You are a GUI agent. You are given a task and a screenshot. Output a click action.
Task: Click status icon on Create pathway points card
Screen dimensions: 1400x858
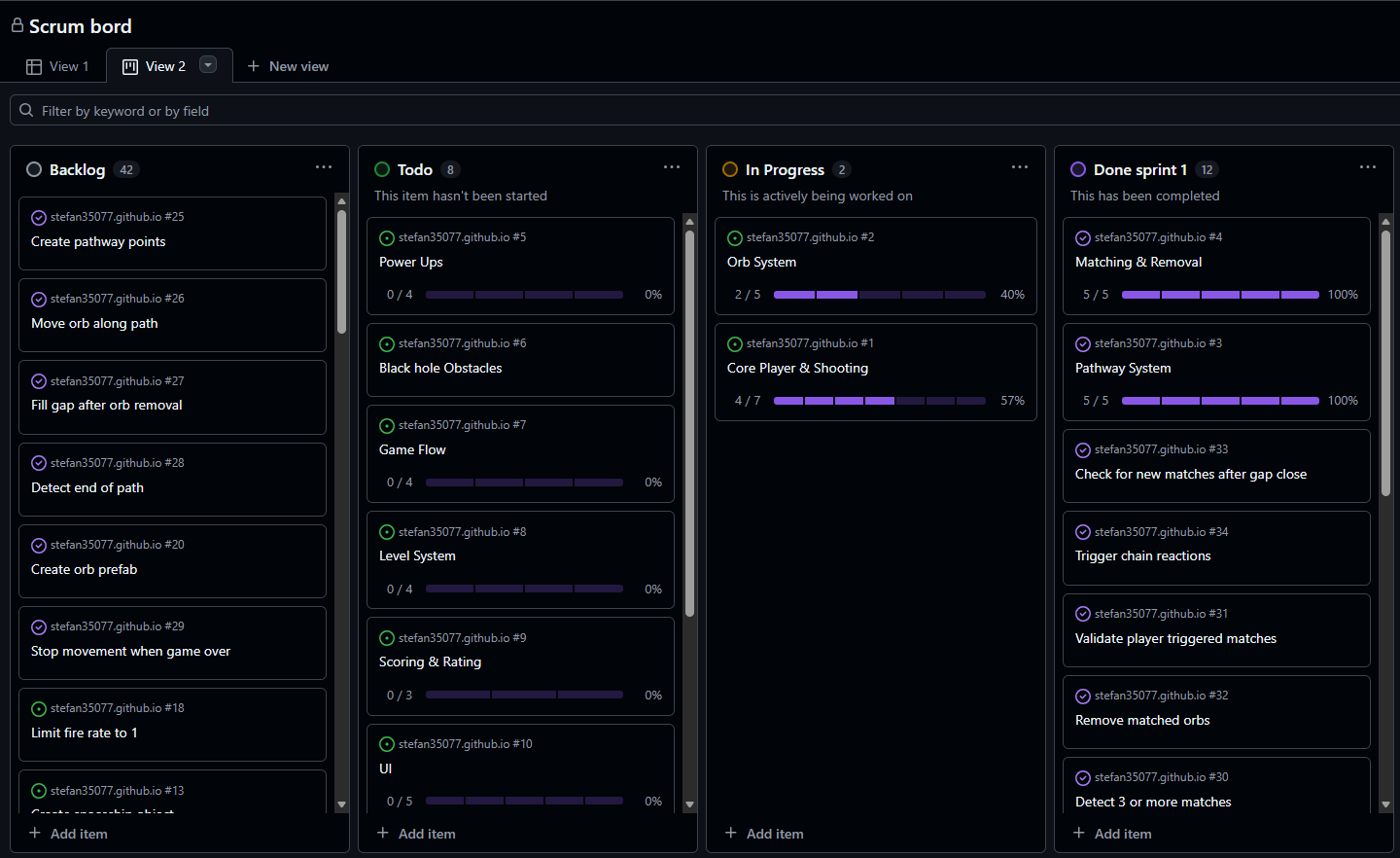pyautogui.click(x=39, y=218)
